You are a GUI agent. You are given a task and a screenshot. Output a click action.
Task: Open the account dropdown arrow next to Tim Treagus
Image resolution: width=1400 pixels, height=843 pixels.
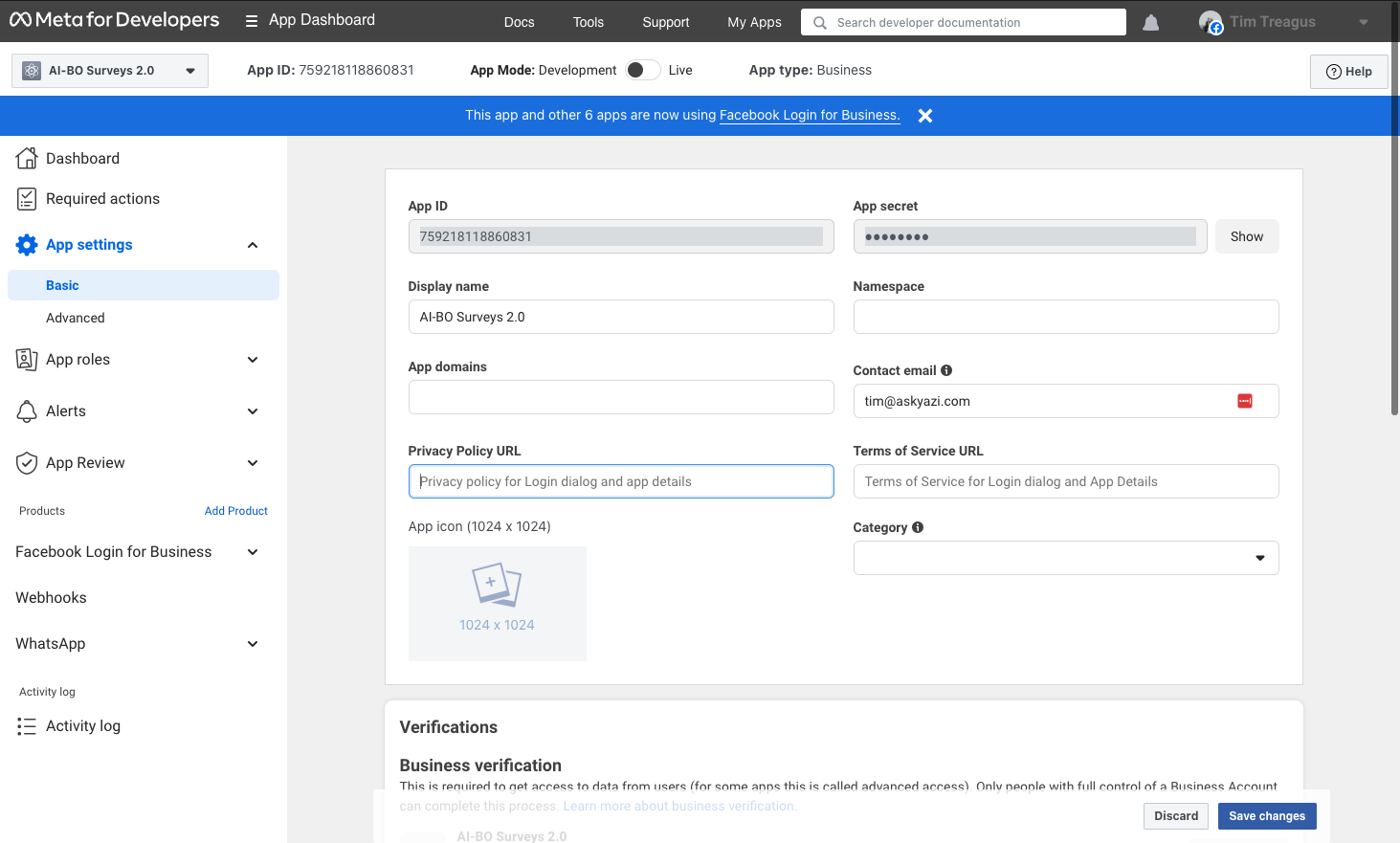(x=1364, y=22)
